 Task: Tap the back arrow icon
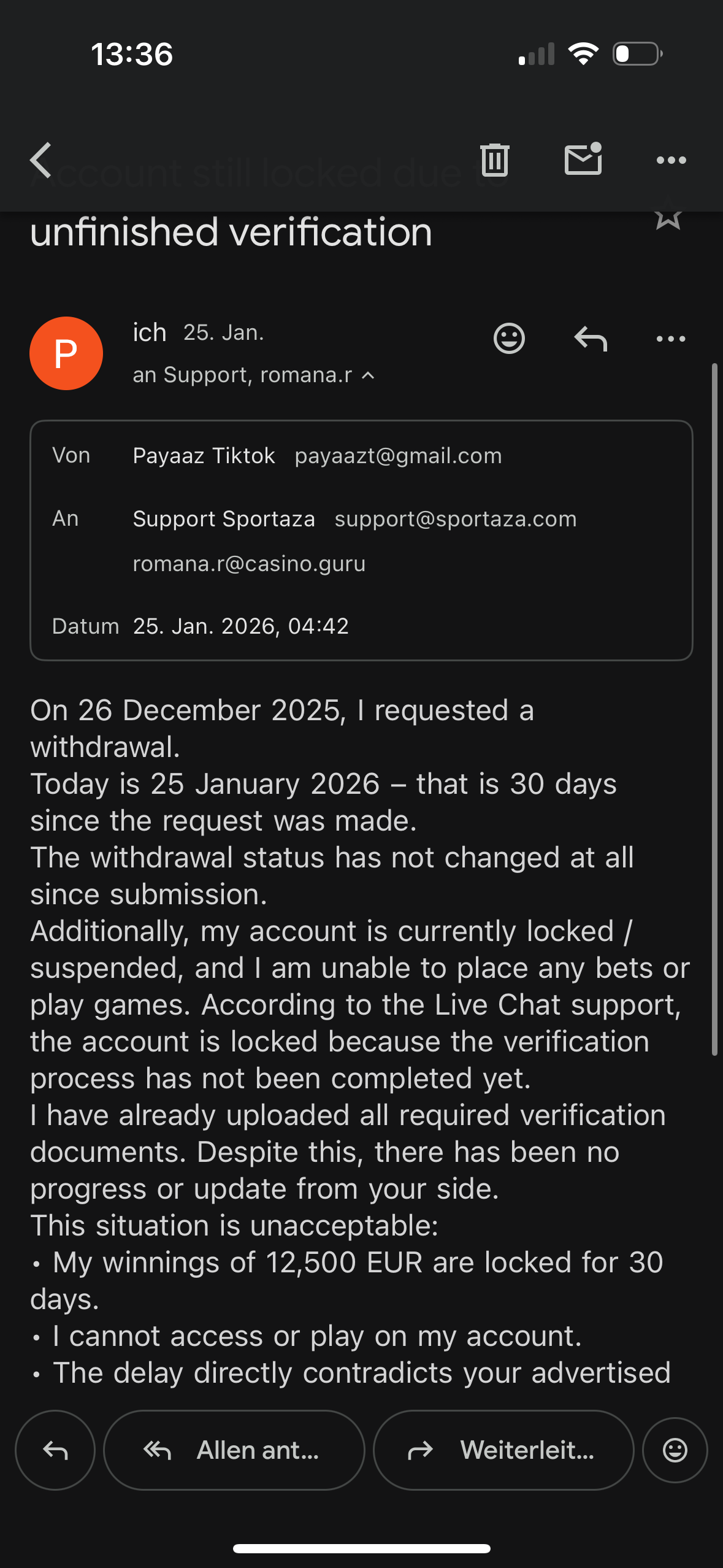tap(41, 161)
